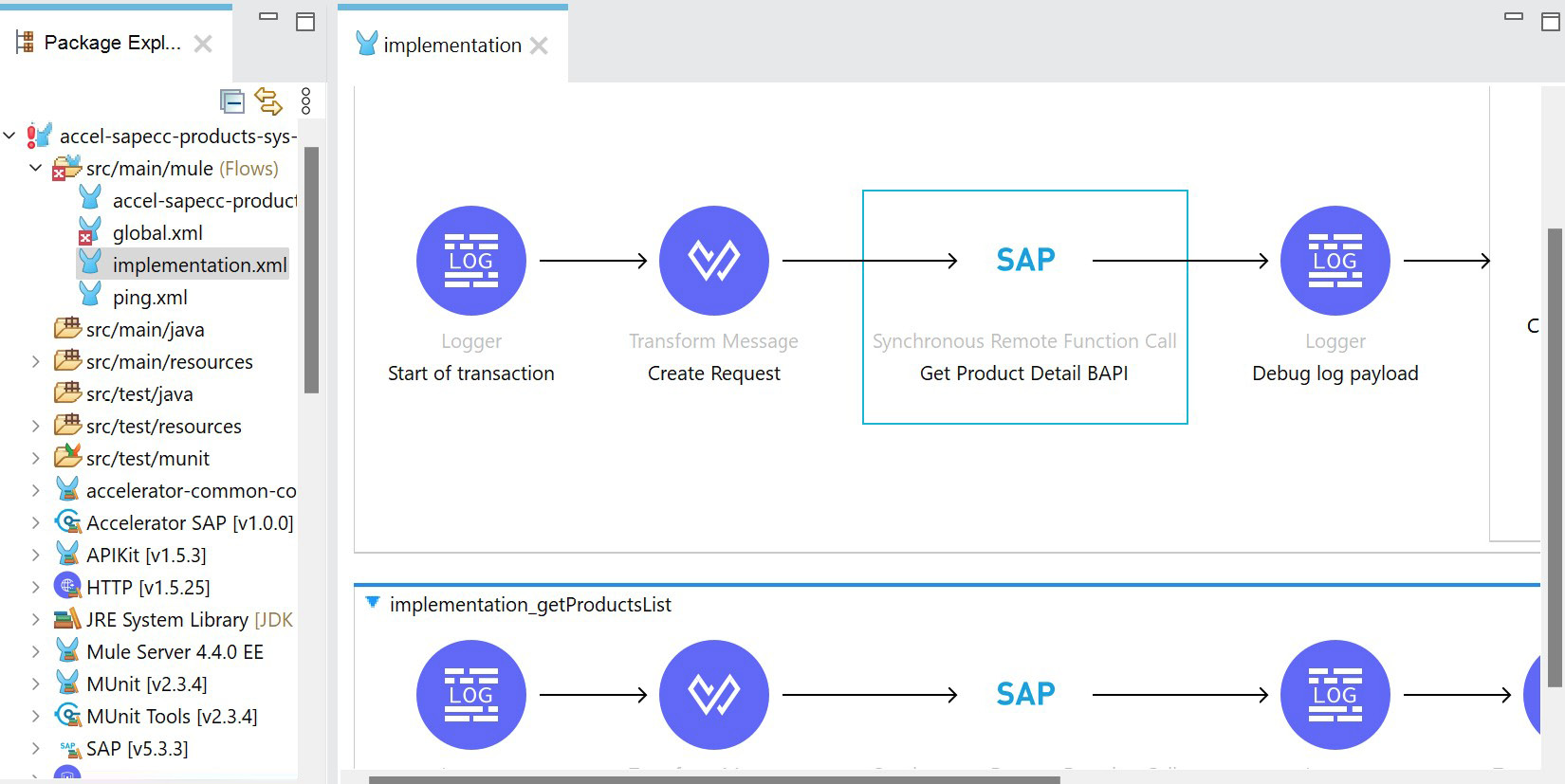Click second Logger icon in getProductsList flow
1565x784 pixels.
pyautogui.click(x=1335, y=695)
